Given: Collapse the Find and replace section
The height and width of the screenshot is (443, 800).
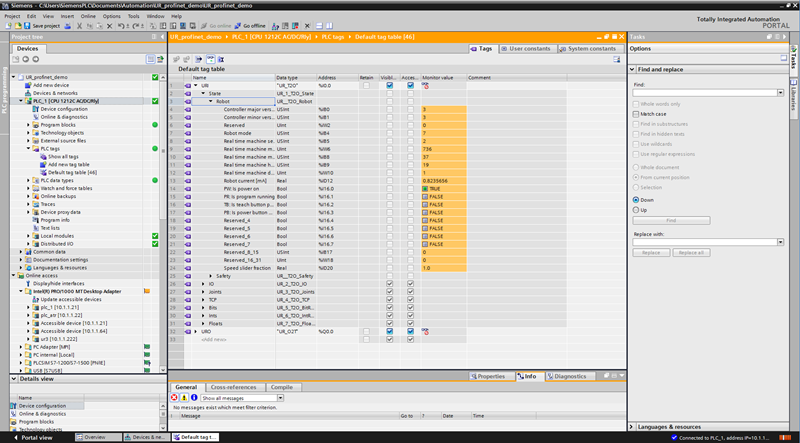Looking at the screenshot, I should click(633, 68).
